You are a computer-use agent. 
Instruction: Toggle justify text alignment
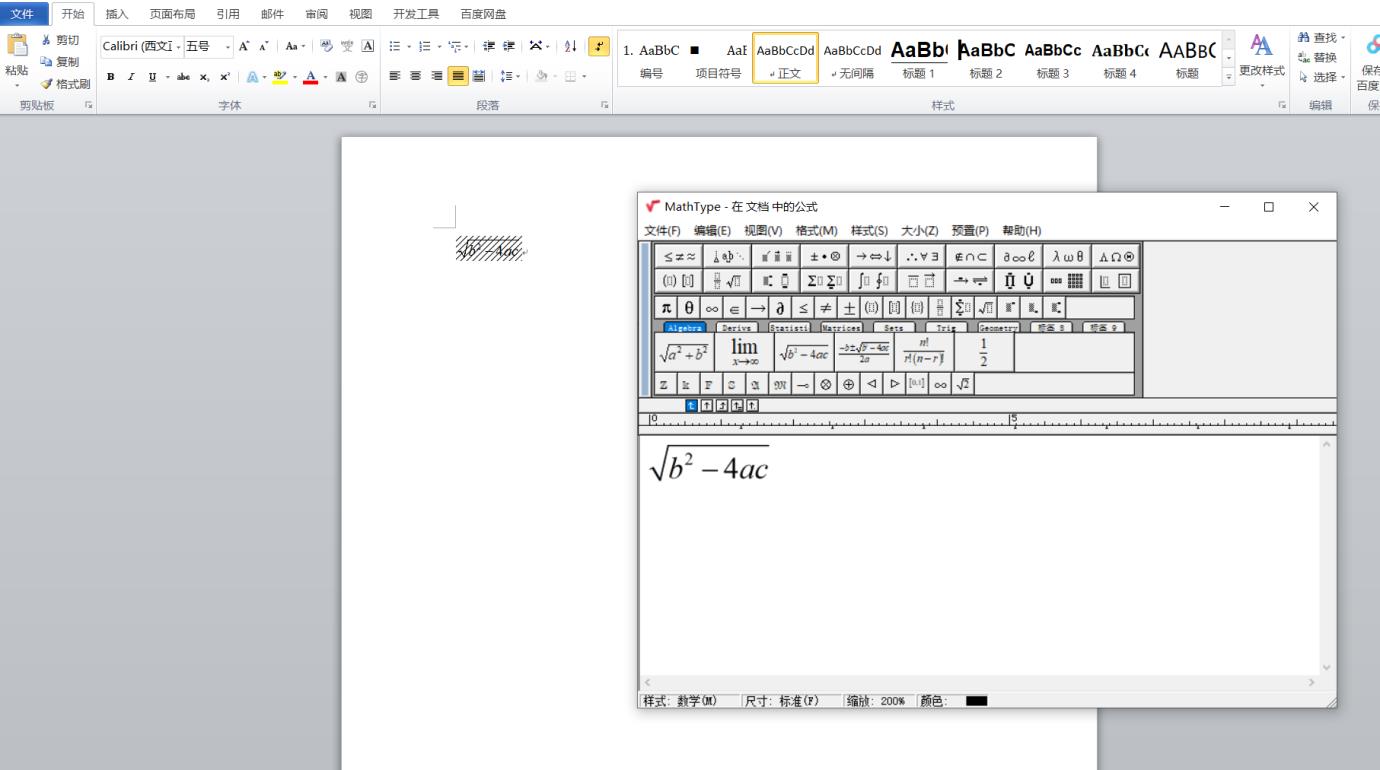click(x=457, y=76)
